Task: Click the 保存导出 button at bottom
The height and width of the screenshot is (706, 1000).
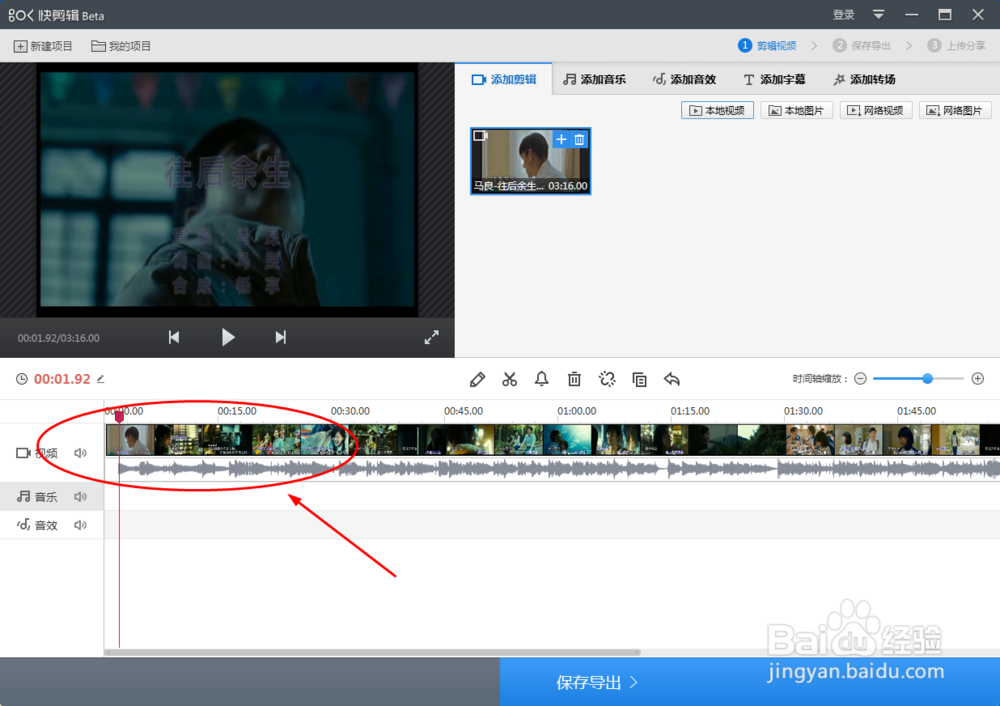Action: coord(596,682)
